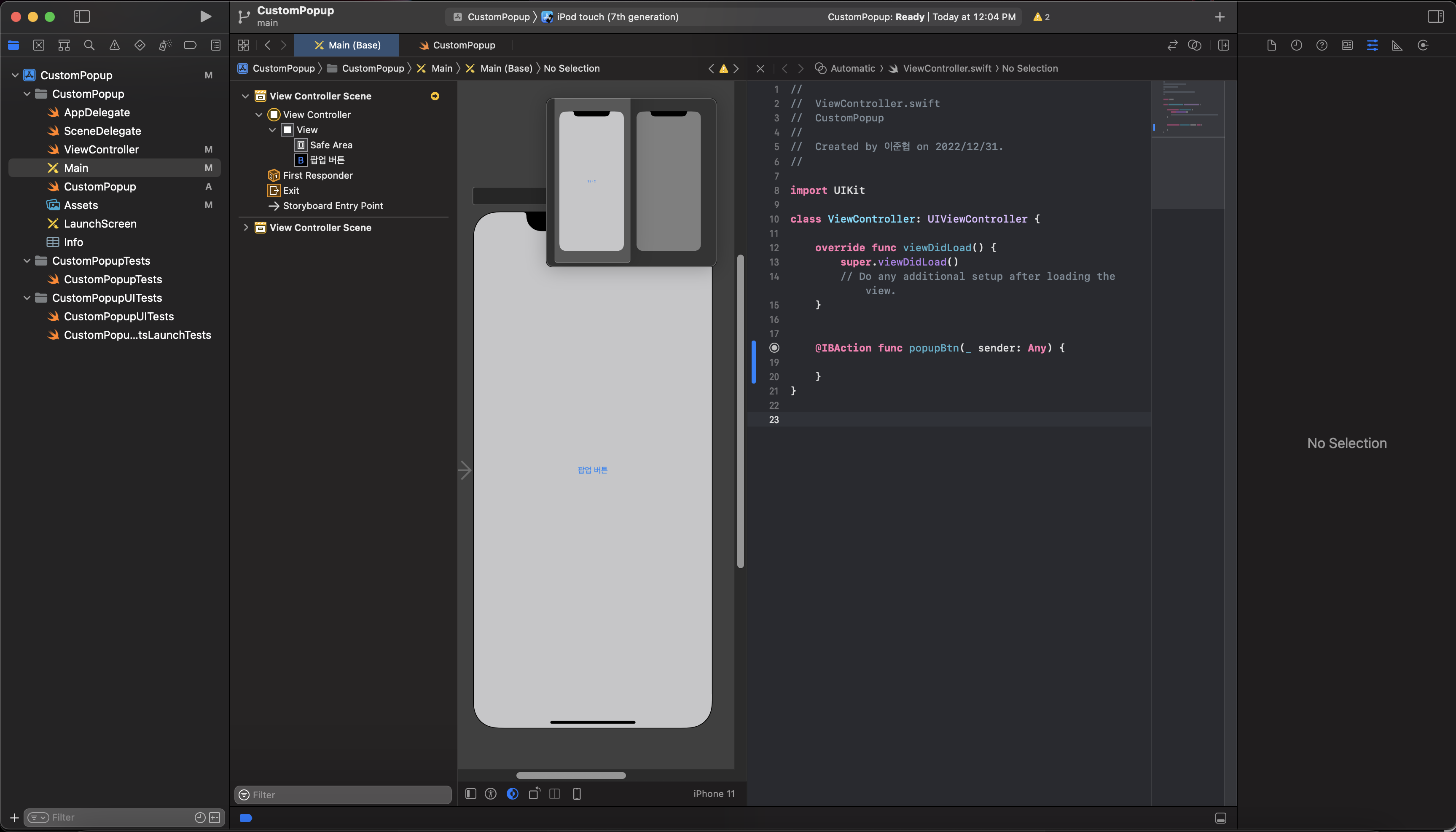The image size is (1456, 832).
Task: Toggle the left navigator sidebar
Action: pos(82,16)
